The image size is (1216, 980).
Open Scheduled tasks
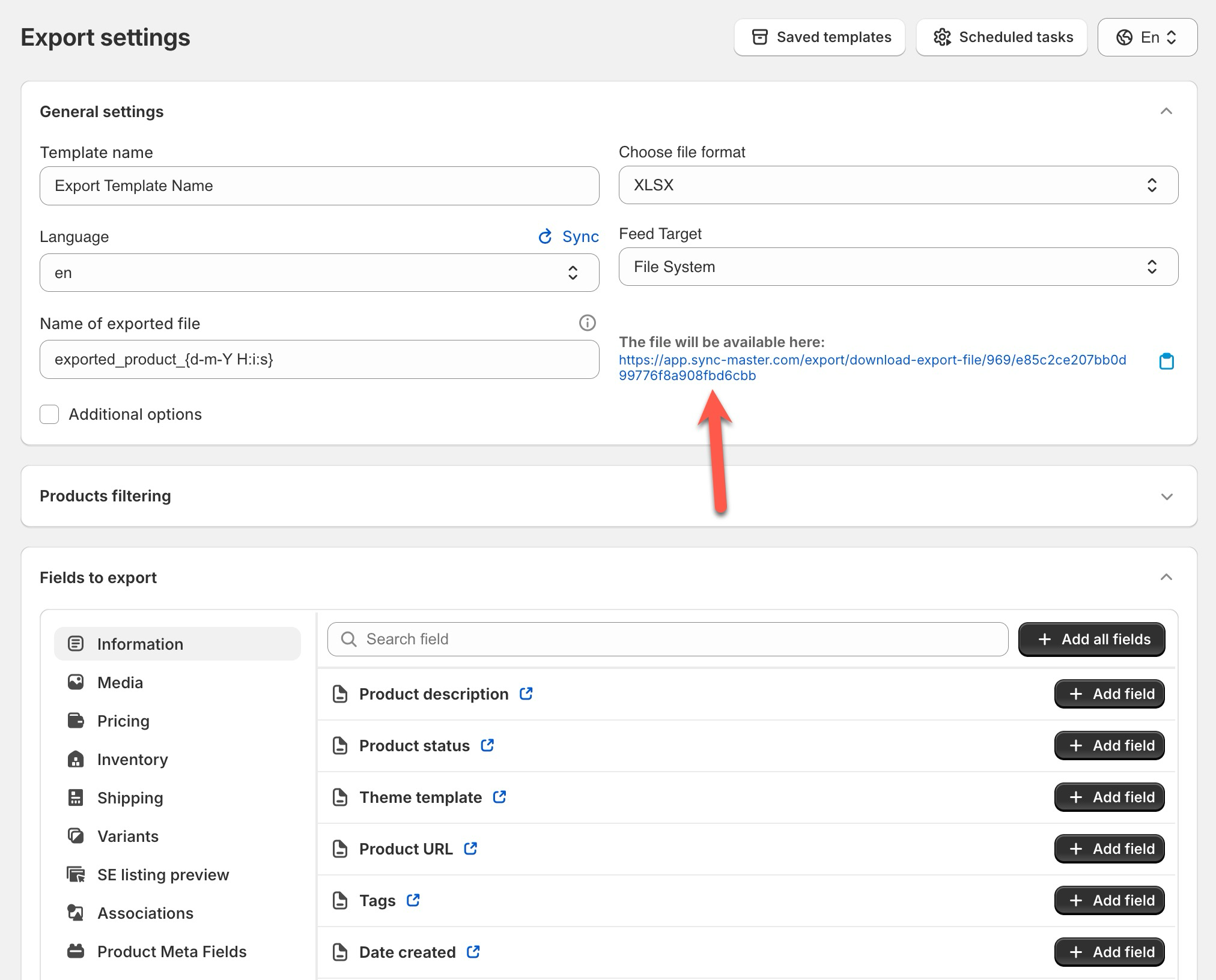pyautogui.click(x=1002, y=37)
